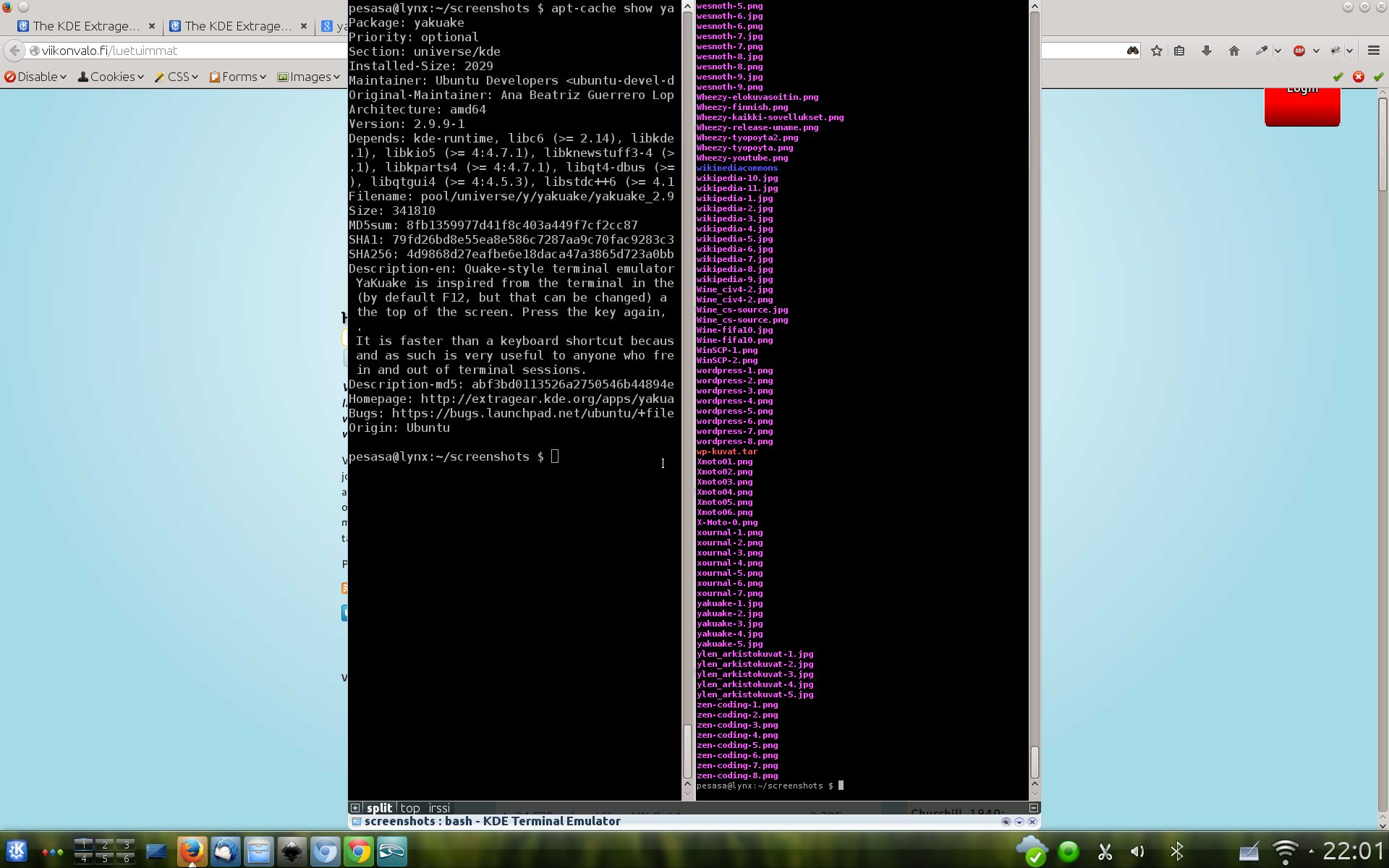Open the Bluetooth tray icon
The image size is (1389, 868).
pos(1177,851)
